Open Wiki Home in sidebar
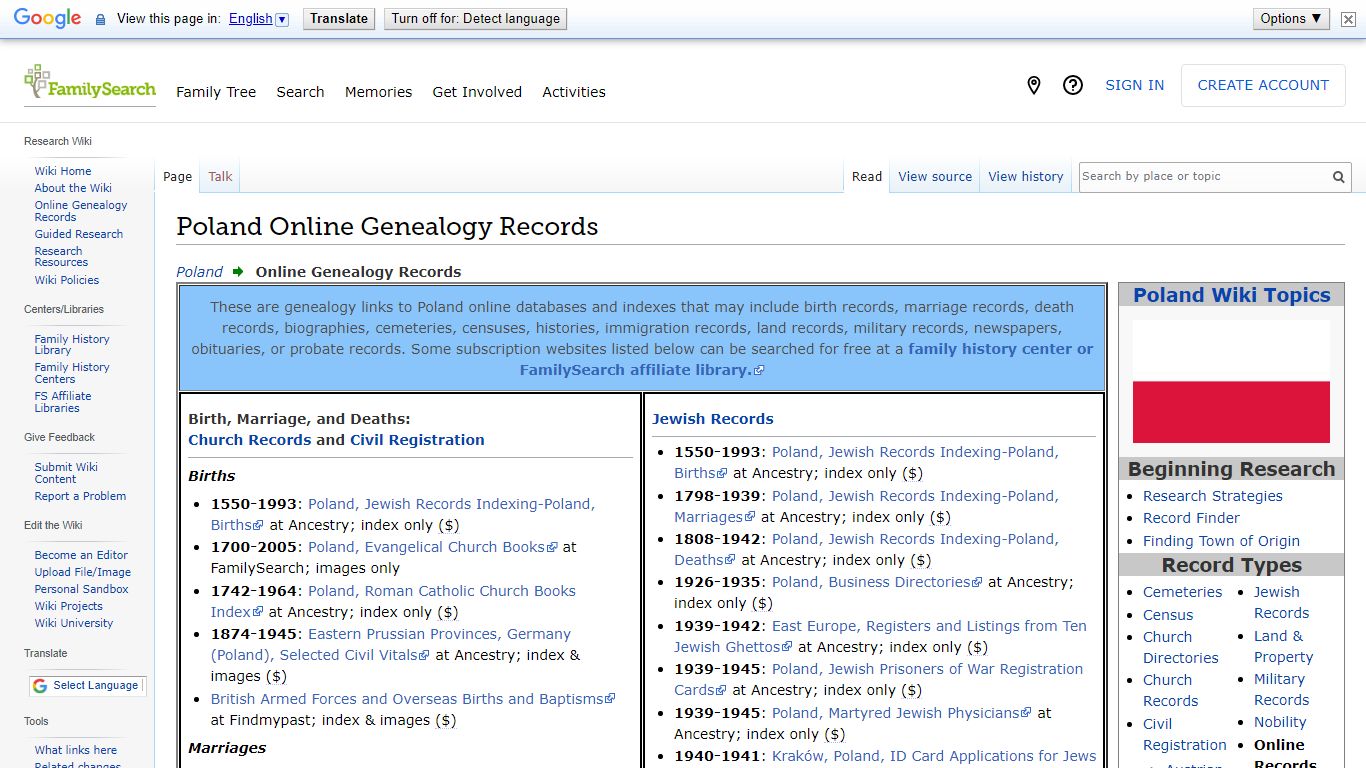The image size is (1366, 768). [x=63, y=171]
